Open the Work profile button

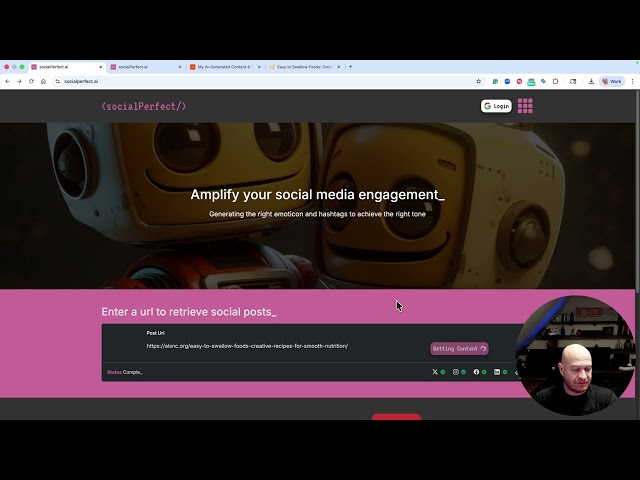pos(612,81)
